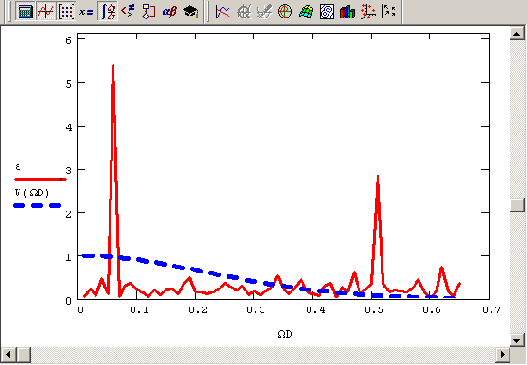This screenshot has width=528, height=365.
Task: Open the Symbolic keyword graduation cap icon
Action: pos(191,12)
